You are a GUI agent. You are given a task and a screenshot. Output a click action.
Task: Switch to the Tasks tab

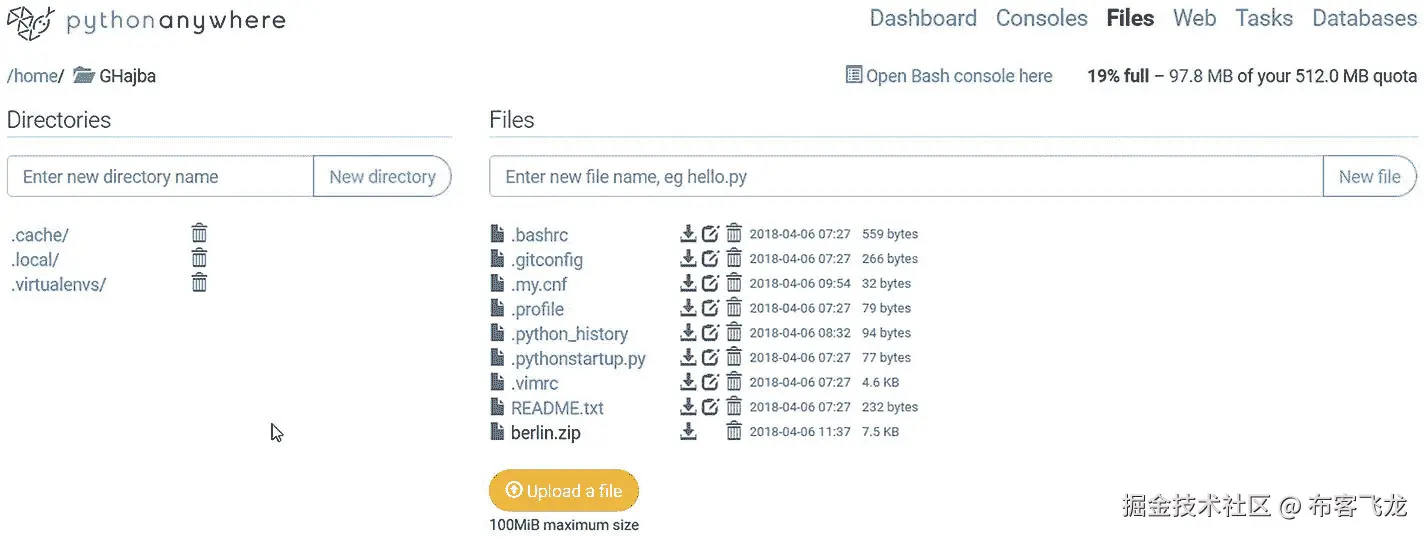[x=1264, y=18]
